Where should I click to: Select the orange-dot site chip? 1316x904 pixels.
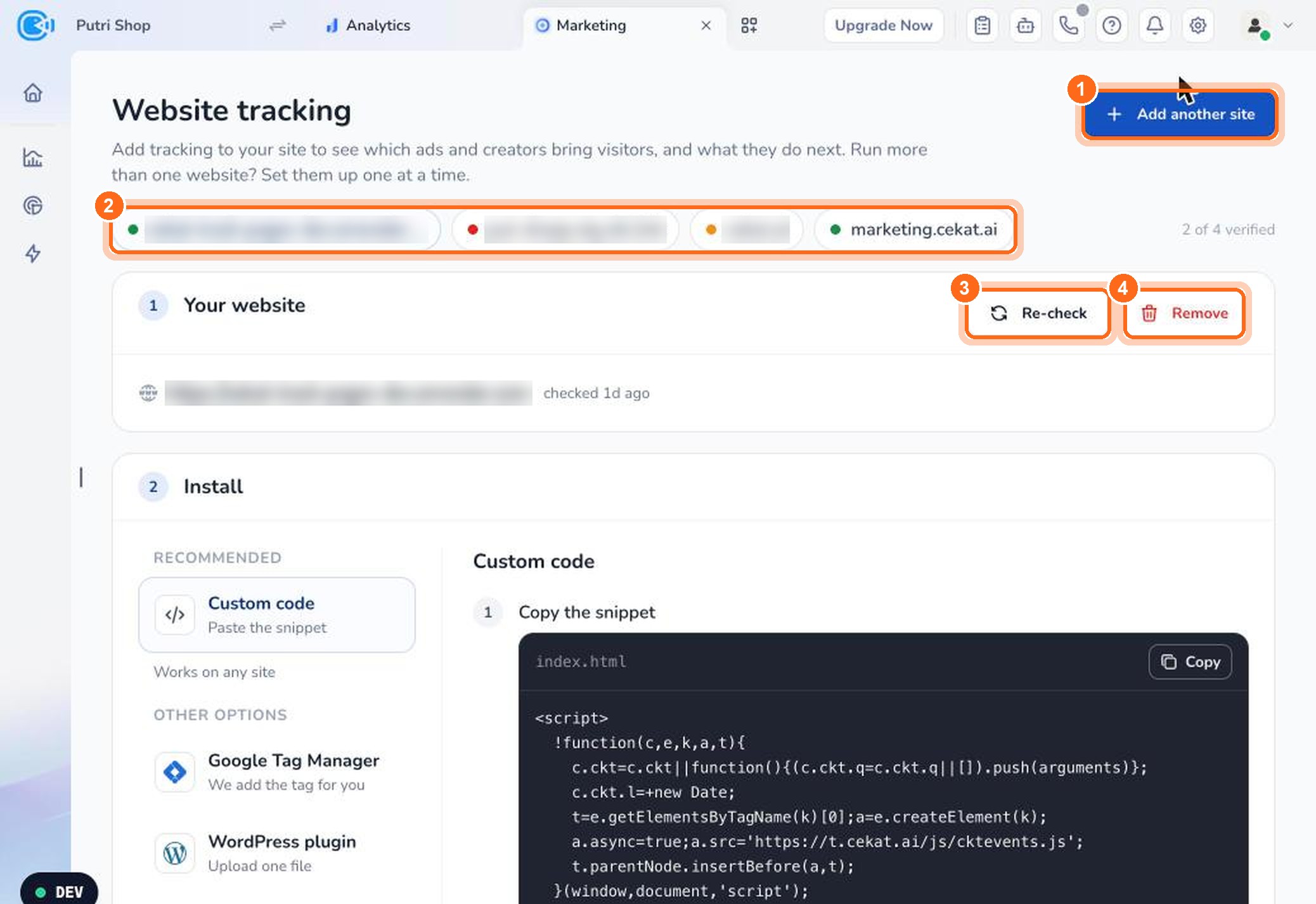click(746, 229)
